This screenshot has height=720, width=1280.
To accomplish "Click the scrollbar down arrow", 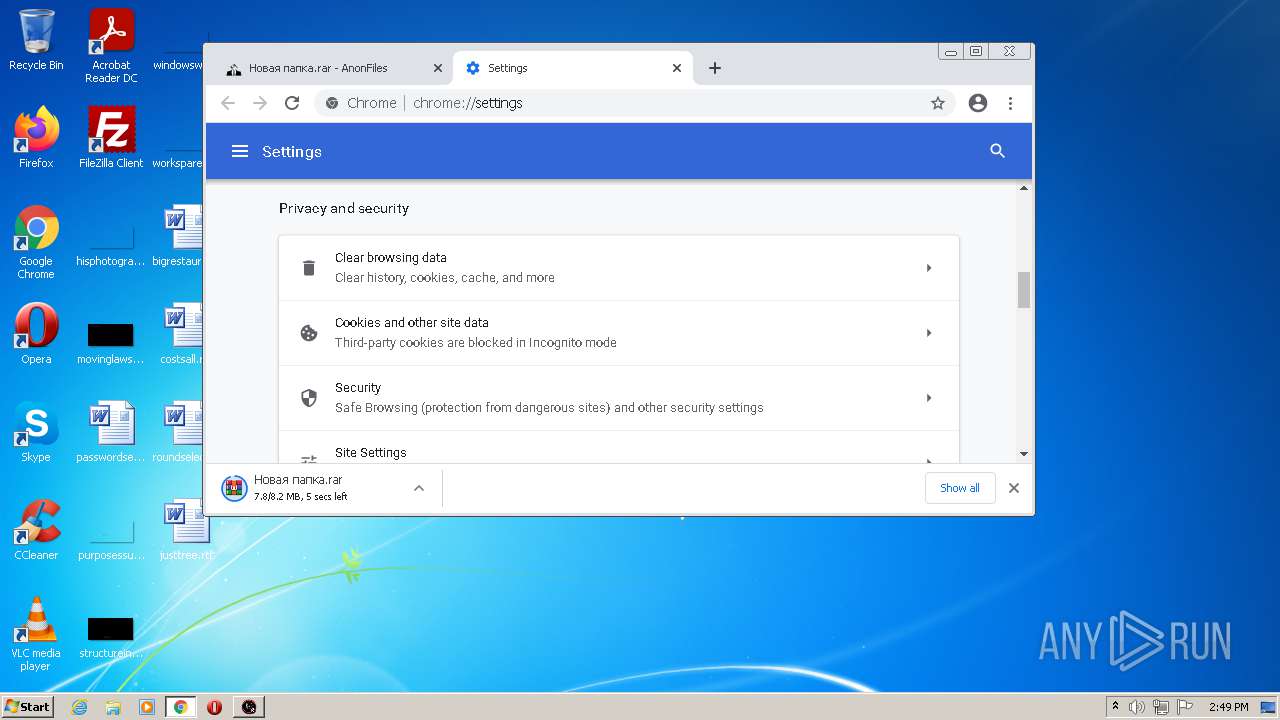I will click(1023, 454).
